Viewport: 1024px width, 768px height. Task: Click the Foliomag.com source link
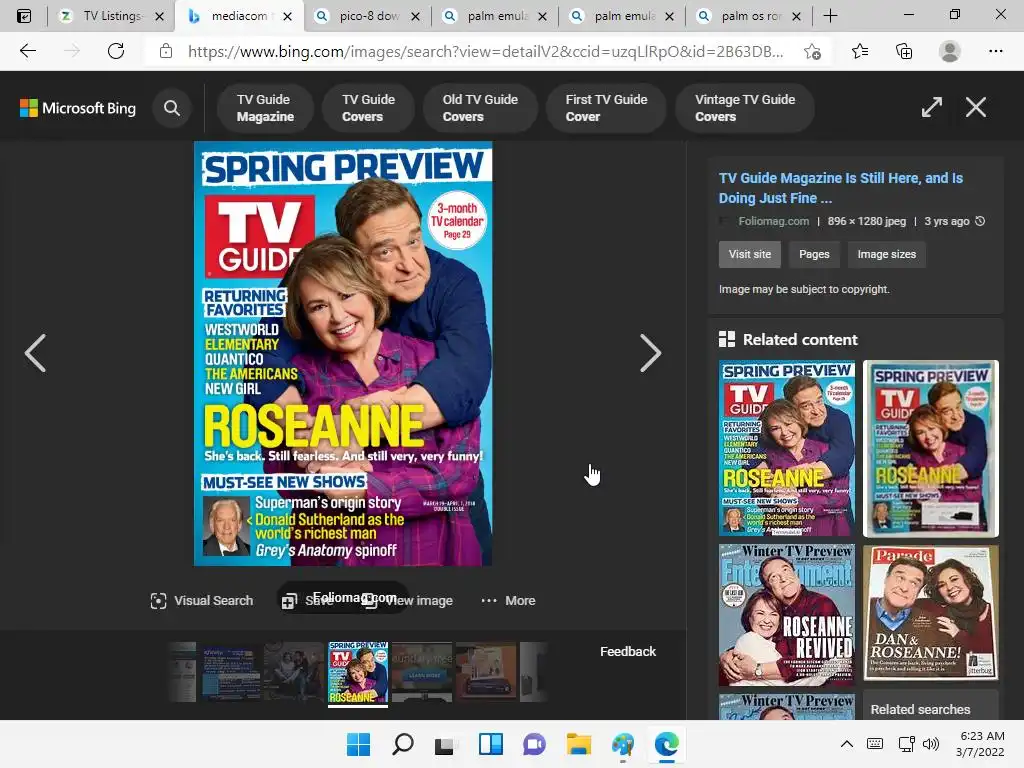(773, 221)
